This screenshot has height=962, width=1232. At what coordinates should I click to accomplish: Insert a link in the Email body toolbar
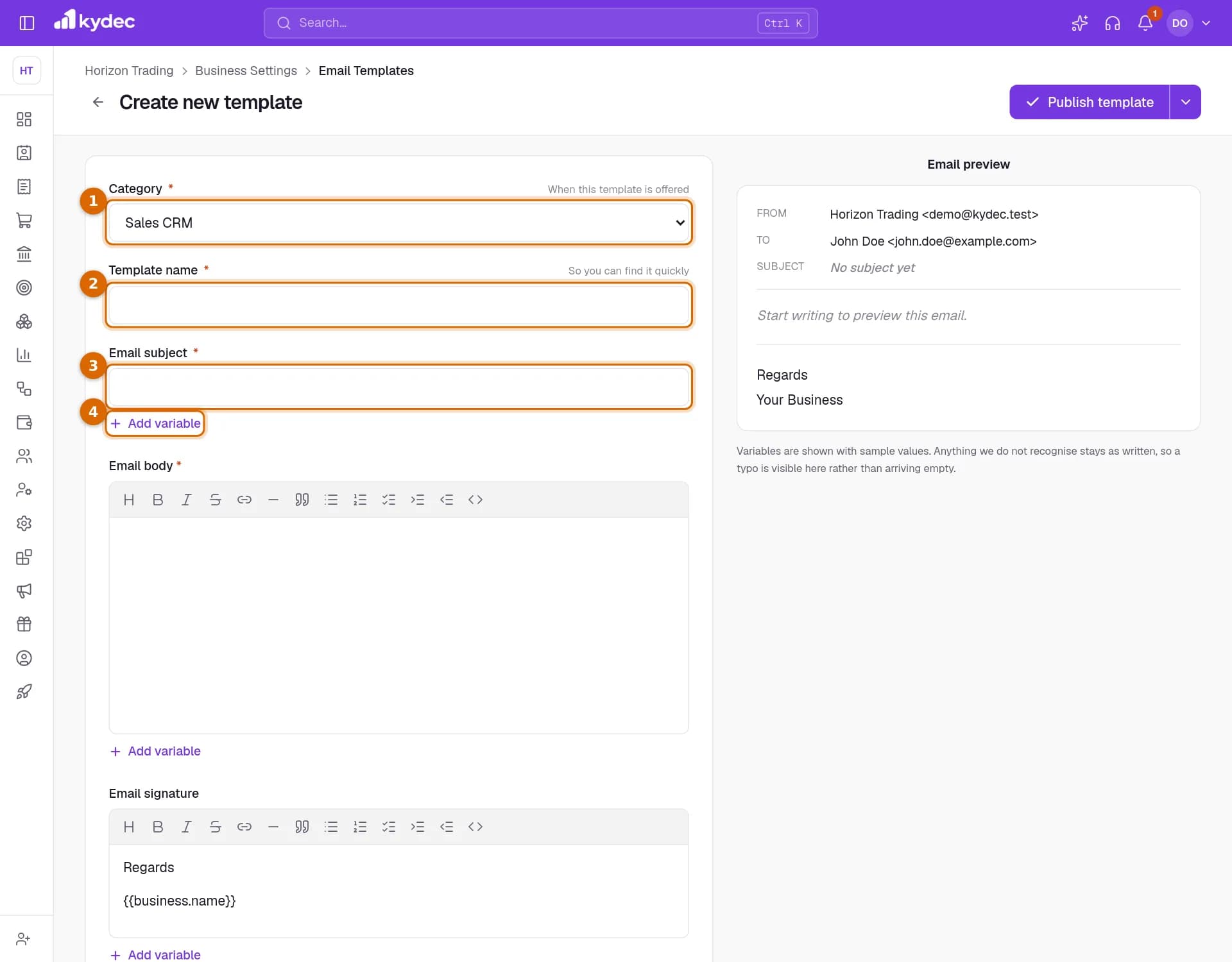(244, 500)
